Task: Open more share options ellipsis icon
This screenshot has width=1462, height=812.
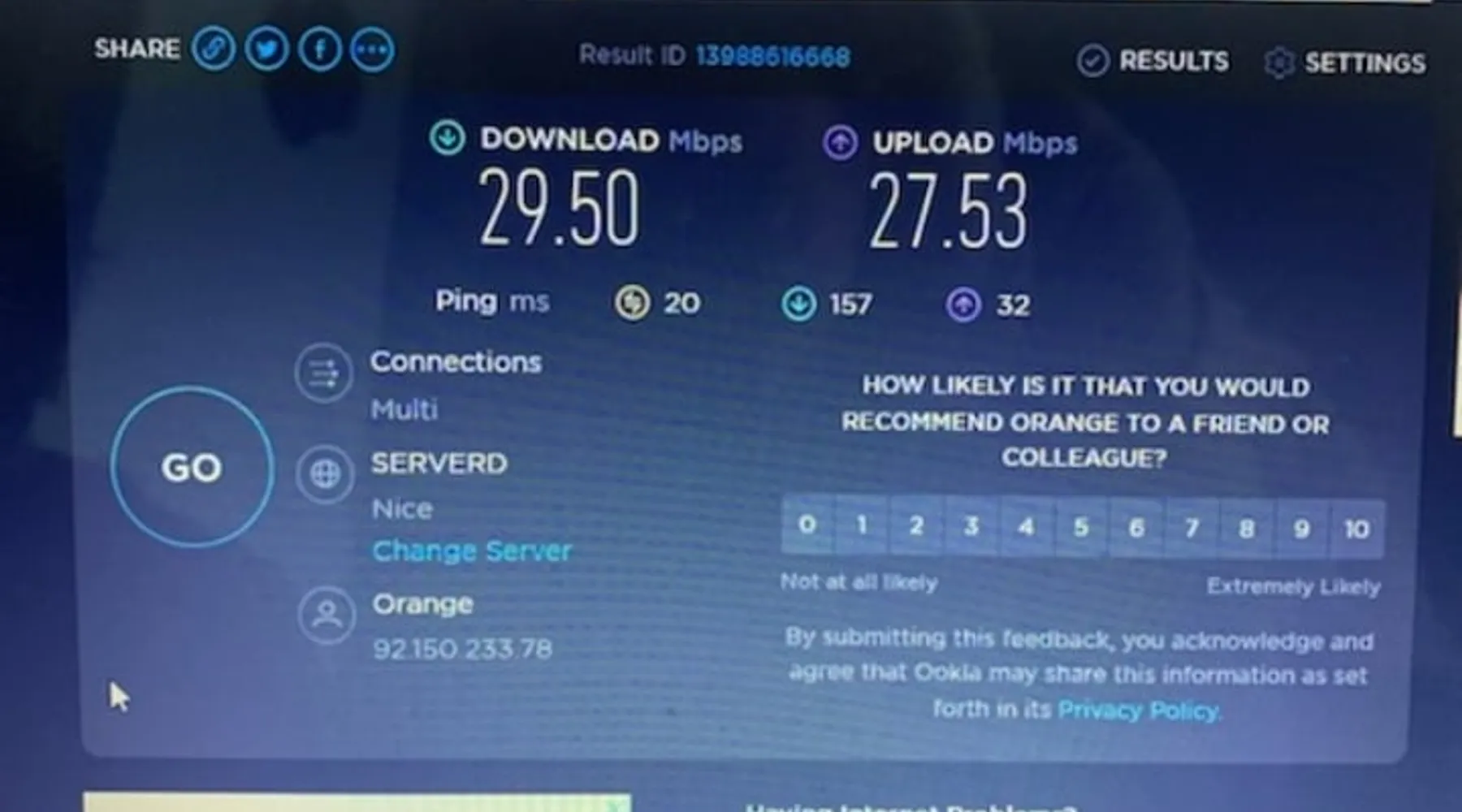Action: click(x=373, y=50)
